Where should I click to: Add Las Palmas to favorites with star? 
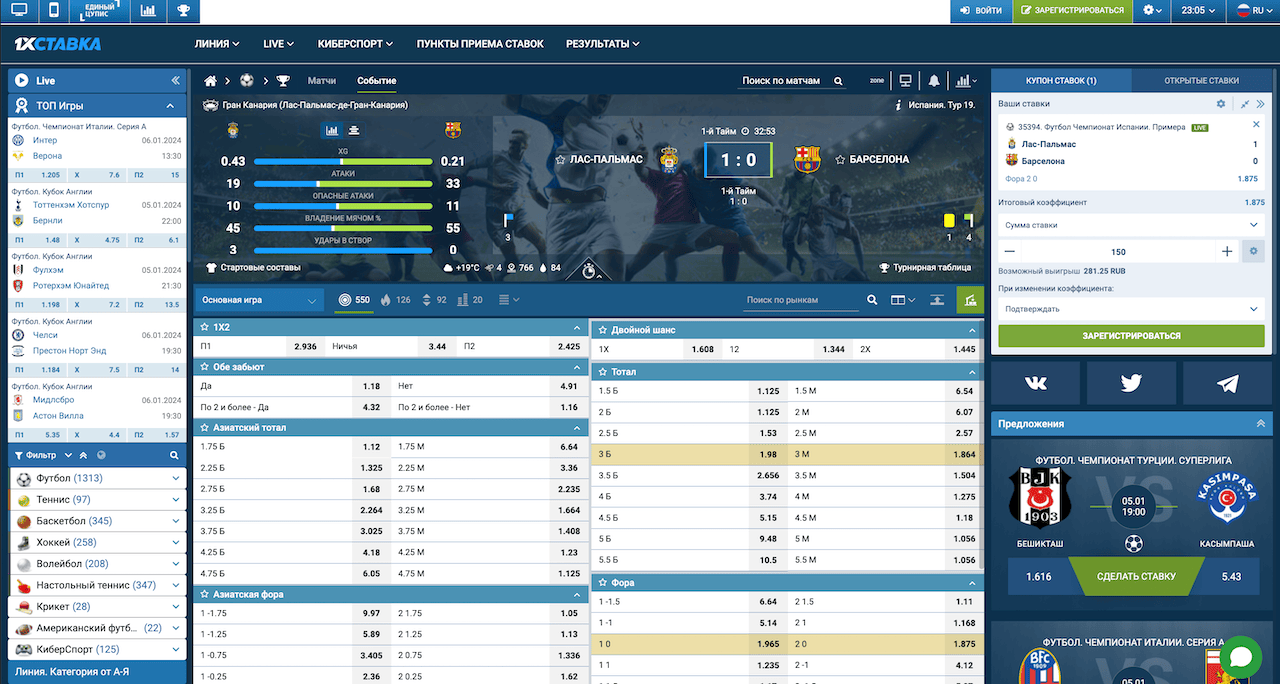click(x=561, y=159)
